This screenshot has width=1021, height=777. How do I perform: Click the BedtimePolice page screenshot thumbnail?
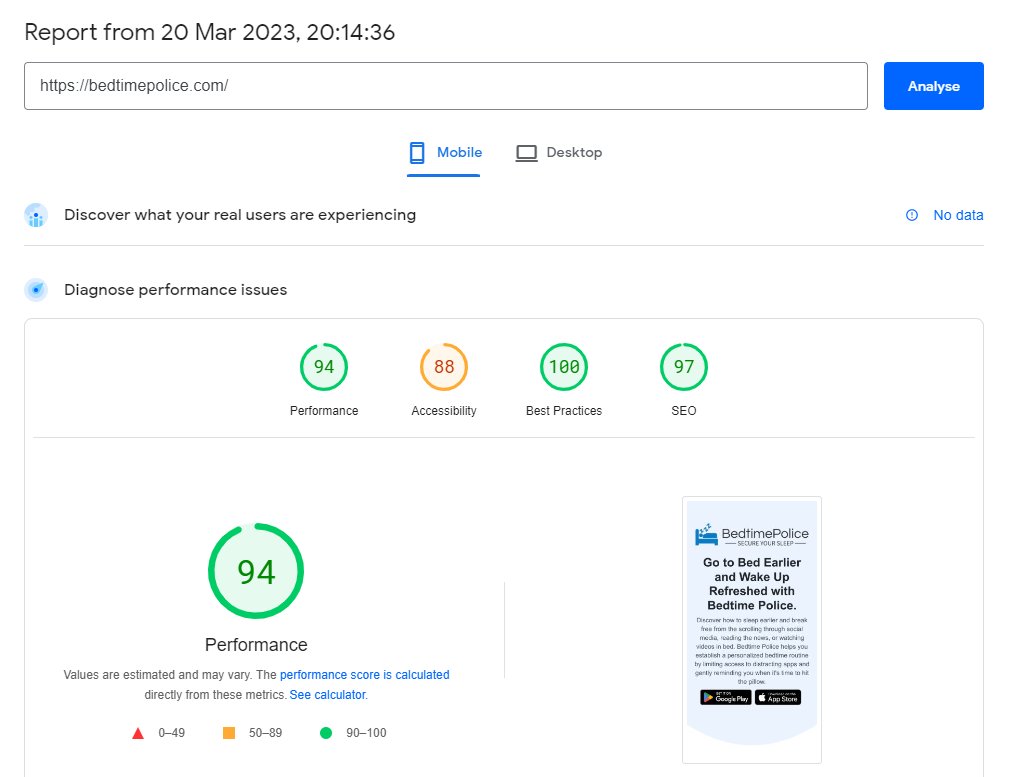[751, 630]
